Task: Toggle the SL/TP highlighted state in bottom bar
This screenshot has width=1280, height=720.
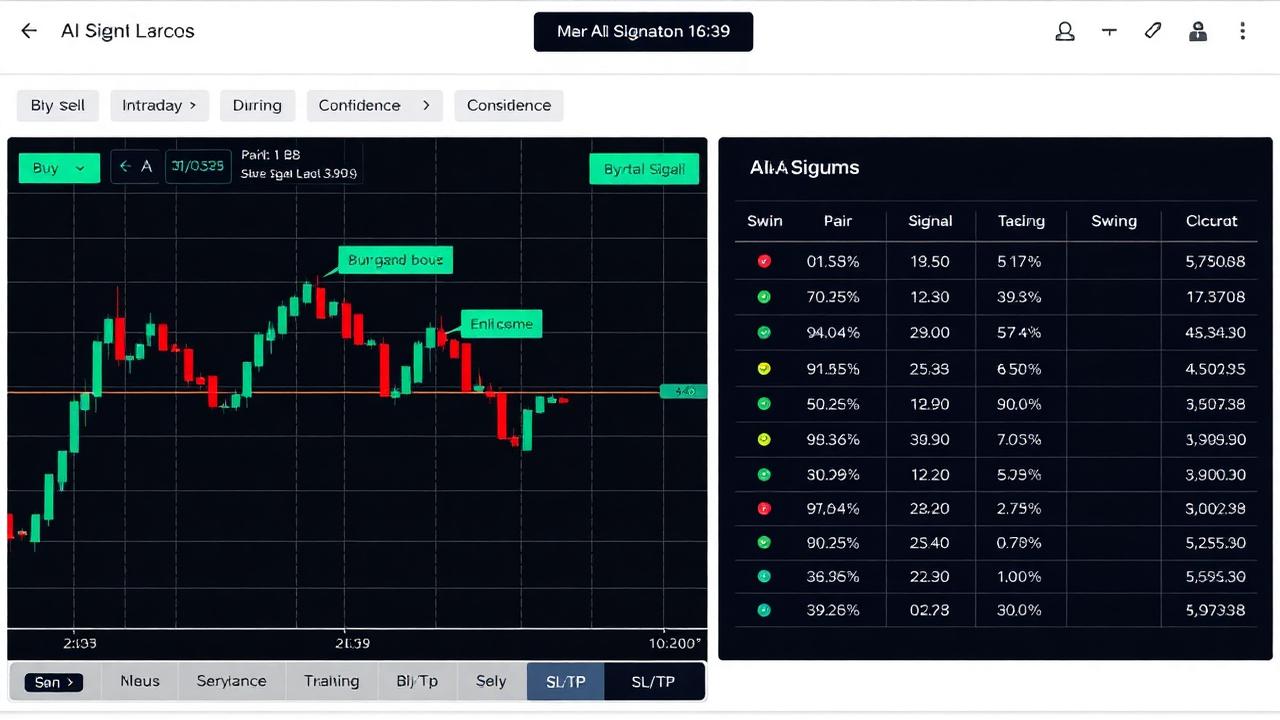Action: coord(565,681)
